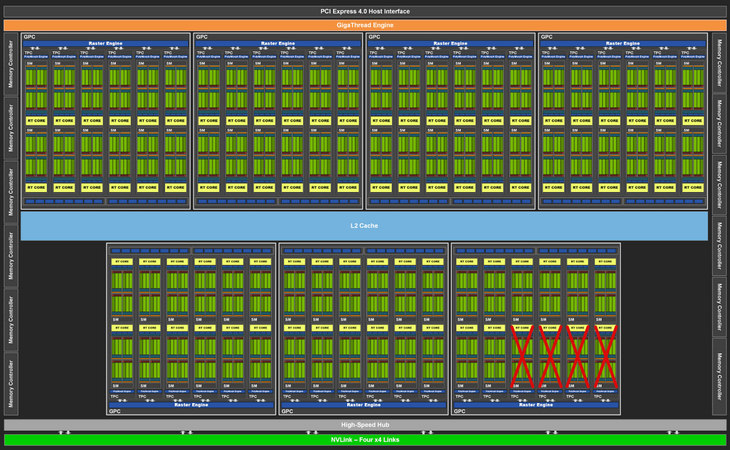Click the topmost Memory Controller on the right side

[x=719, y=62]
